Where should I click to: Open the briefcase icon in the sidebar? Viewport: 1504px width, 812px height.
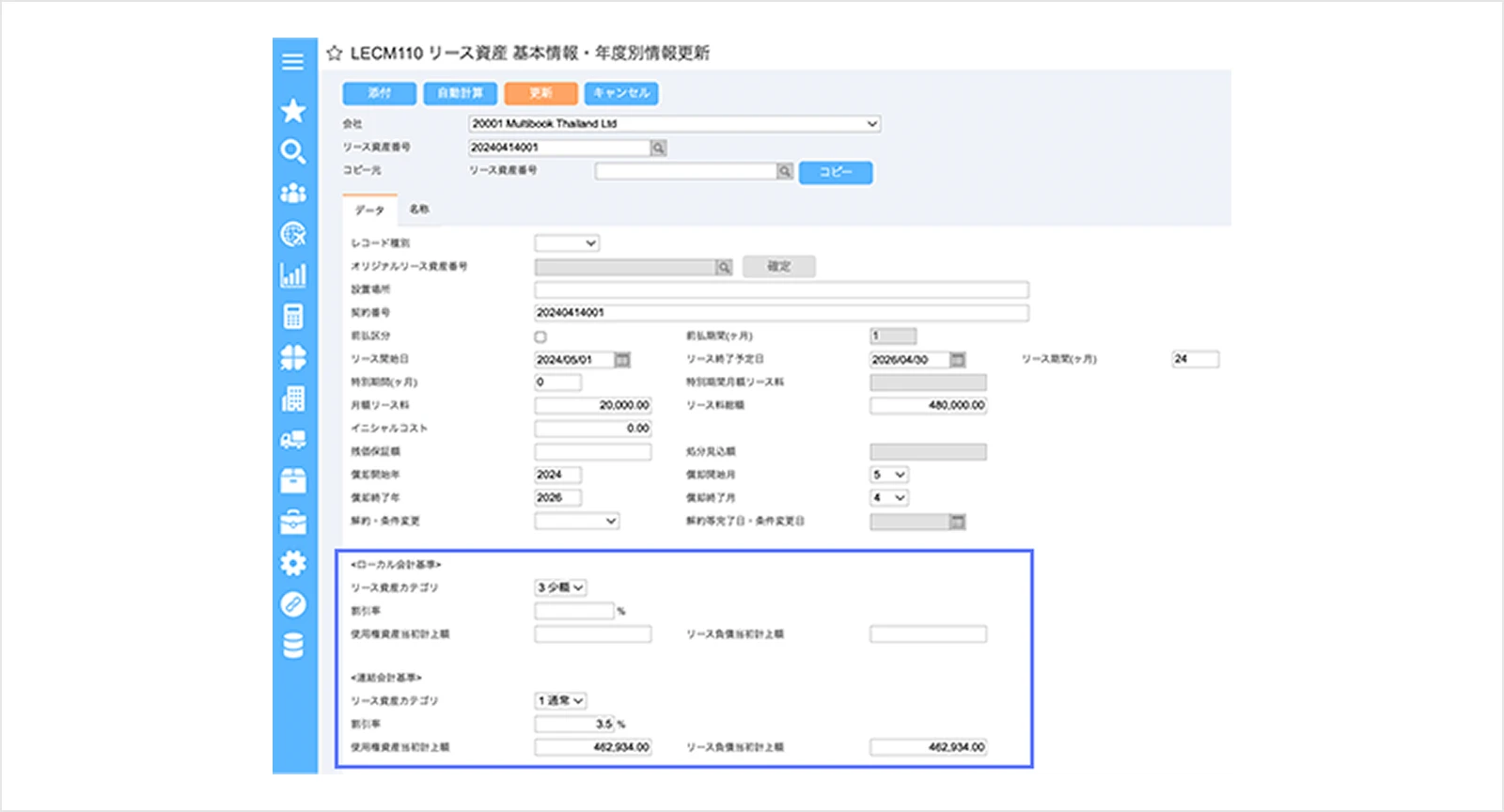[x=293, y=522]
